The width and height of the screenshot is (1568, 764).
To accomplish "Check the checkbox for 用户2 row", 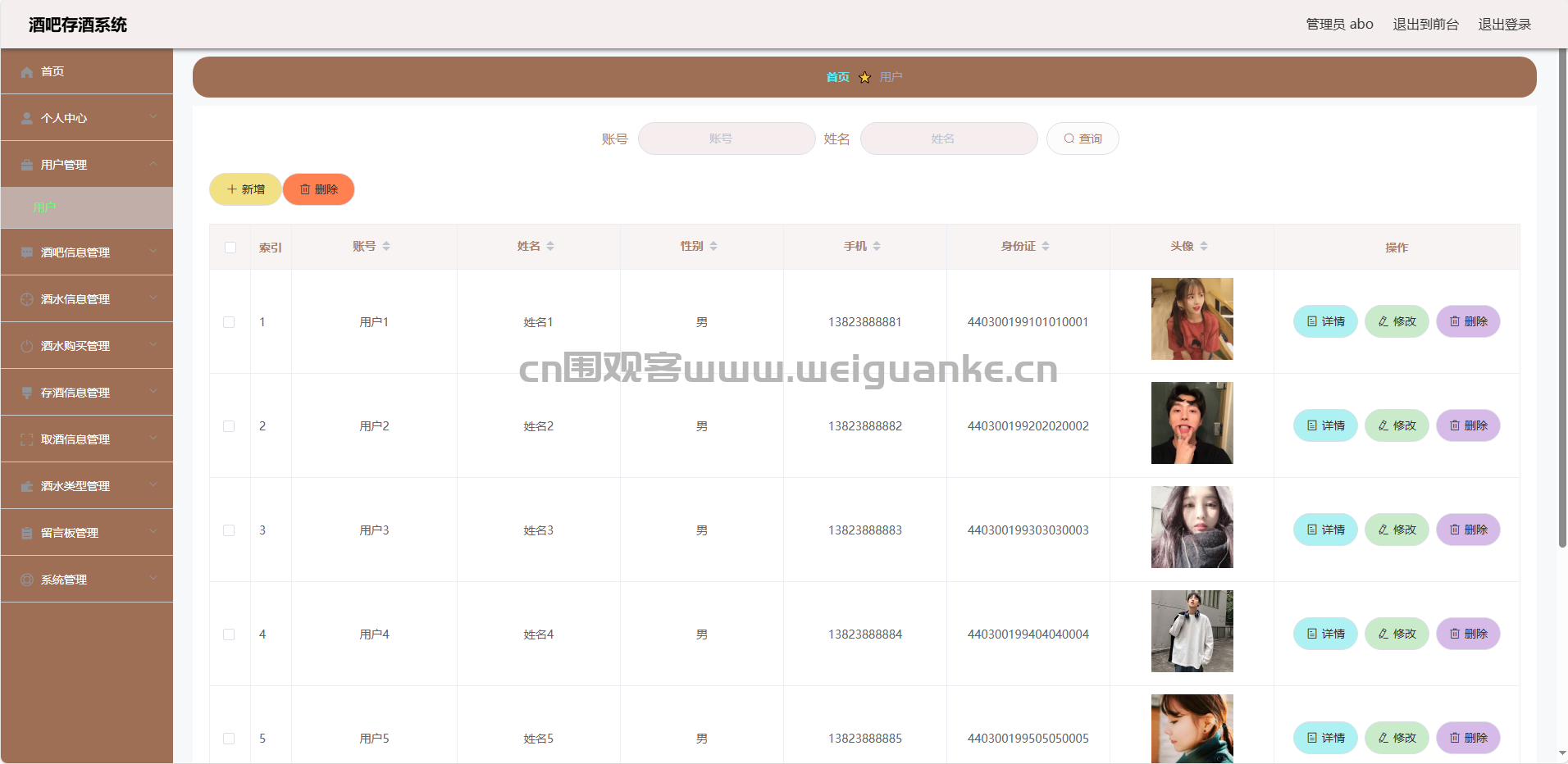I will click(x=229, y=426).
